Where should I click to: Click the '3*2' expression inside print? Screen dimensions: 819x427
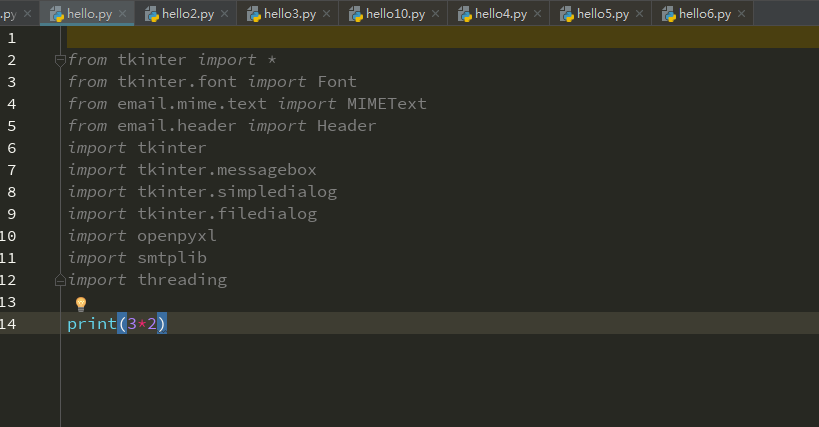click(142, 324)
